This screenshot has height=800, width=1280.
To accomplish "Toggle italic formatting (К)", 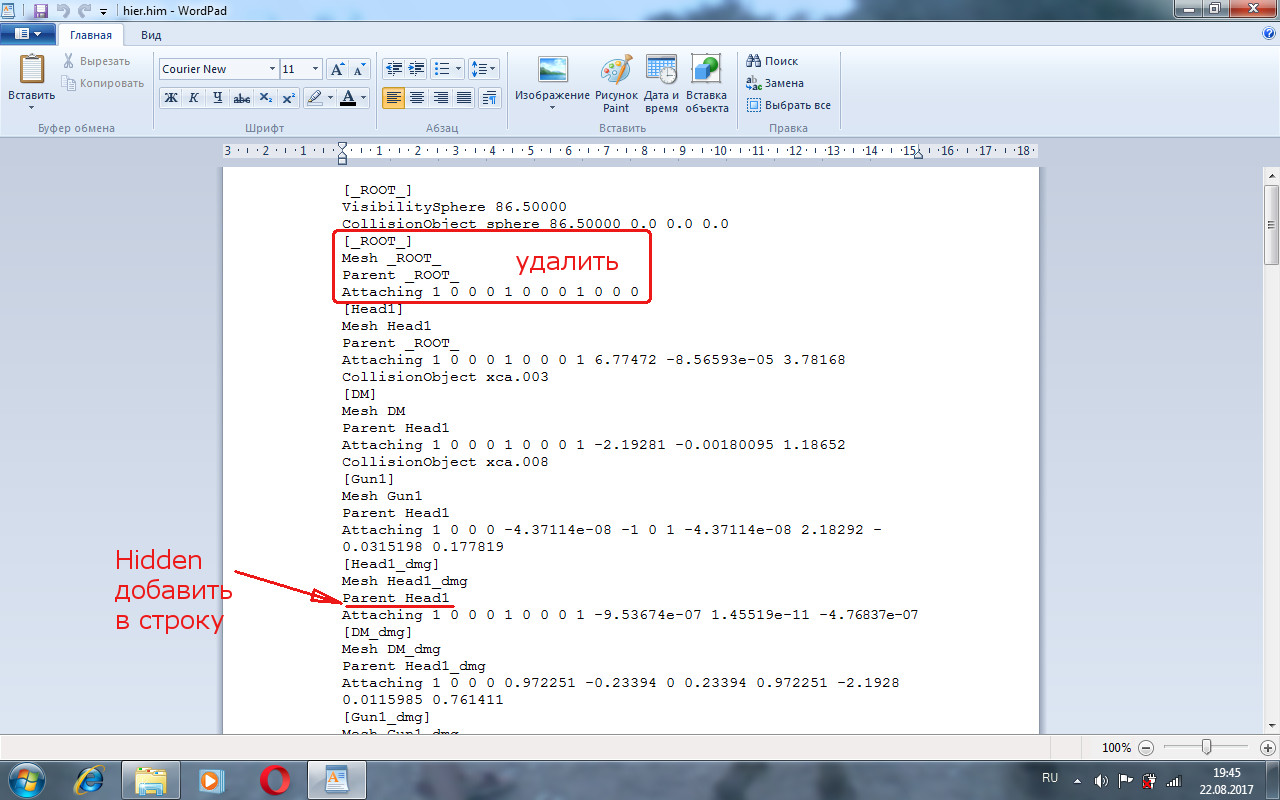I will [193, 97].
